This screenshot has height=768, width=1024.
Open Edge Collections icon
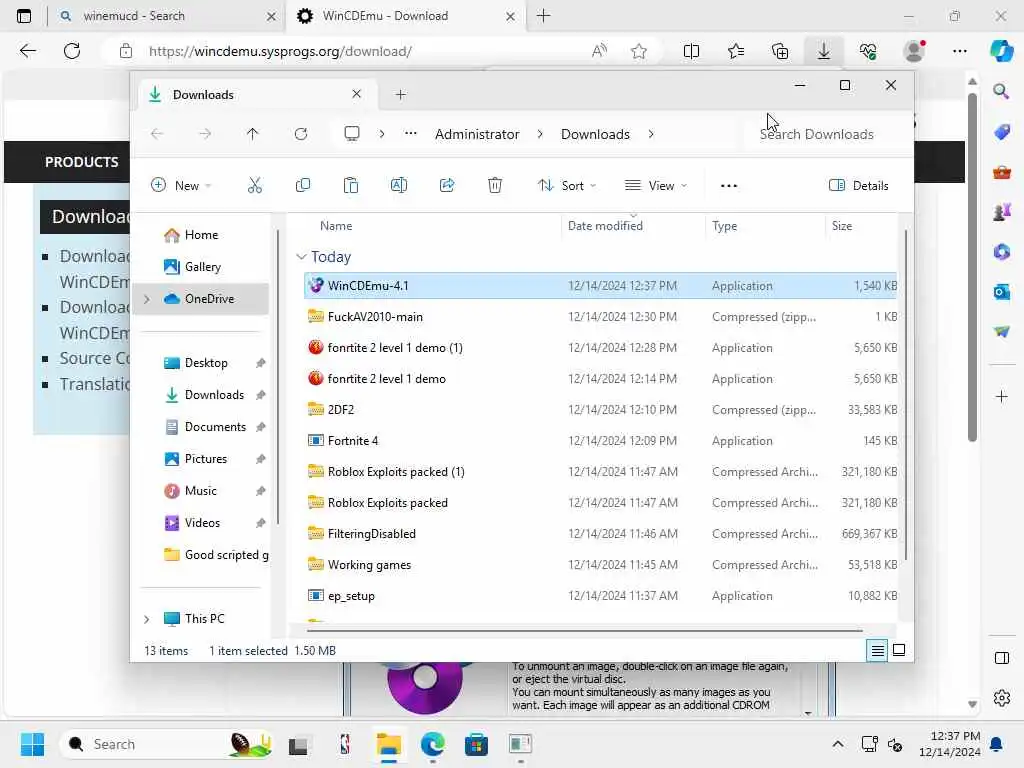pyautogui.click(x=780, y=51)
